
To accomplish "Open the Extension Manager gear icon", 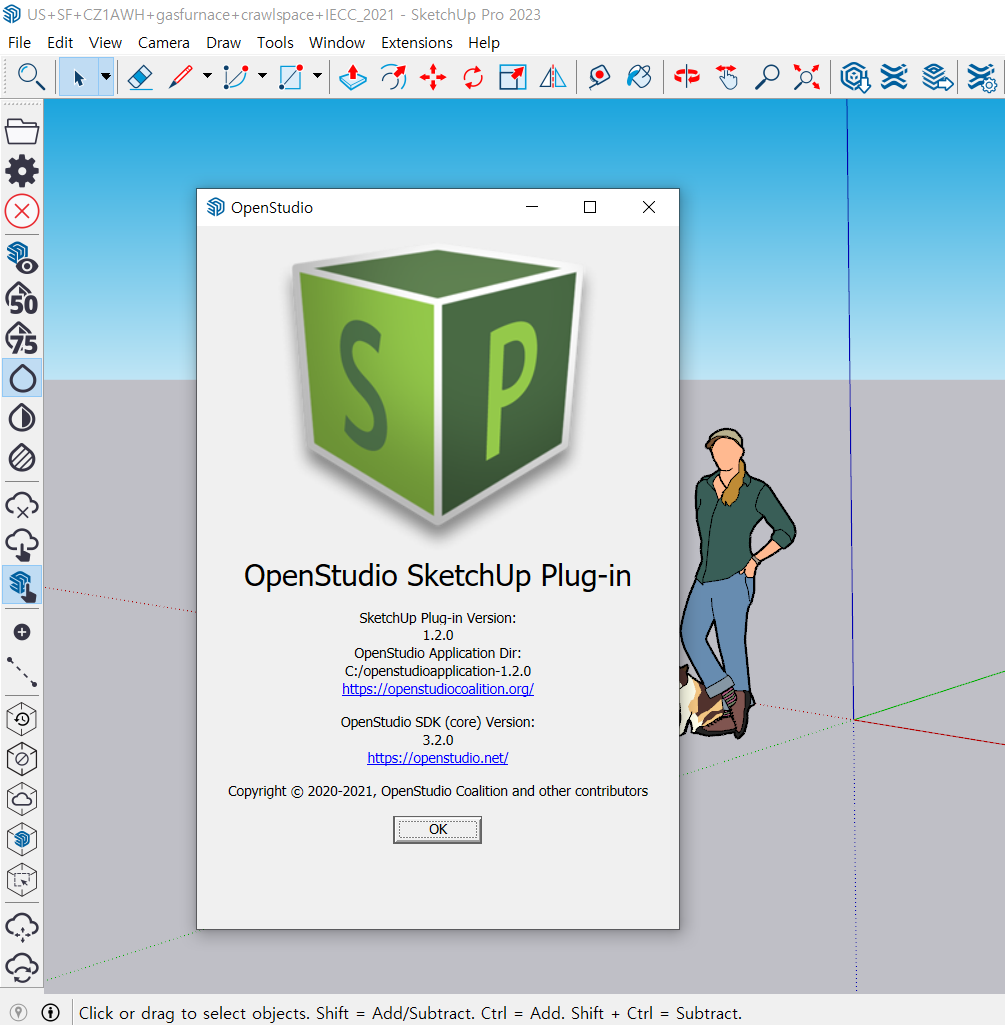I will tap(981, 77).
